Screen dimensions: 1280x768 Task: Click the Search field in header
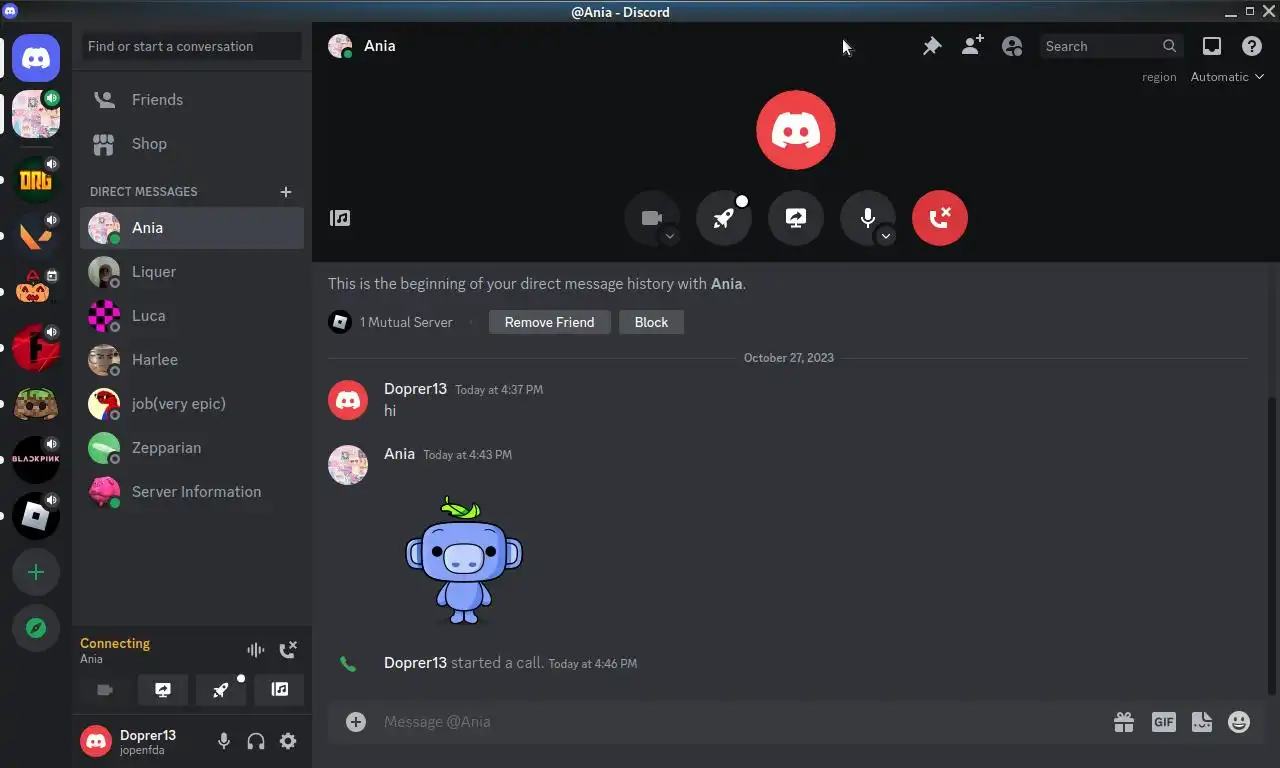coord(1111,46)
